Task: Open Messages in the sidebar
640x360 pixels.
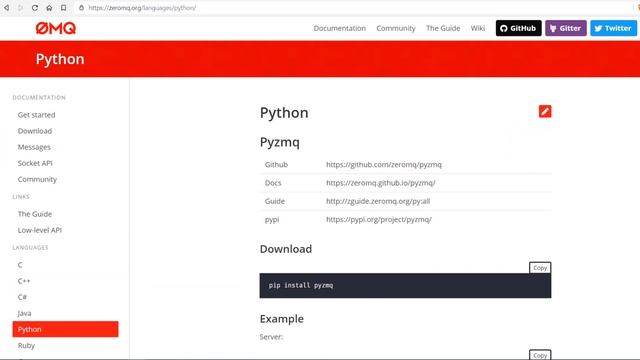Action: (x=34, y=147)
